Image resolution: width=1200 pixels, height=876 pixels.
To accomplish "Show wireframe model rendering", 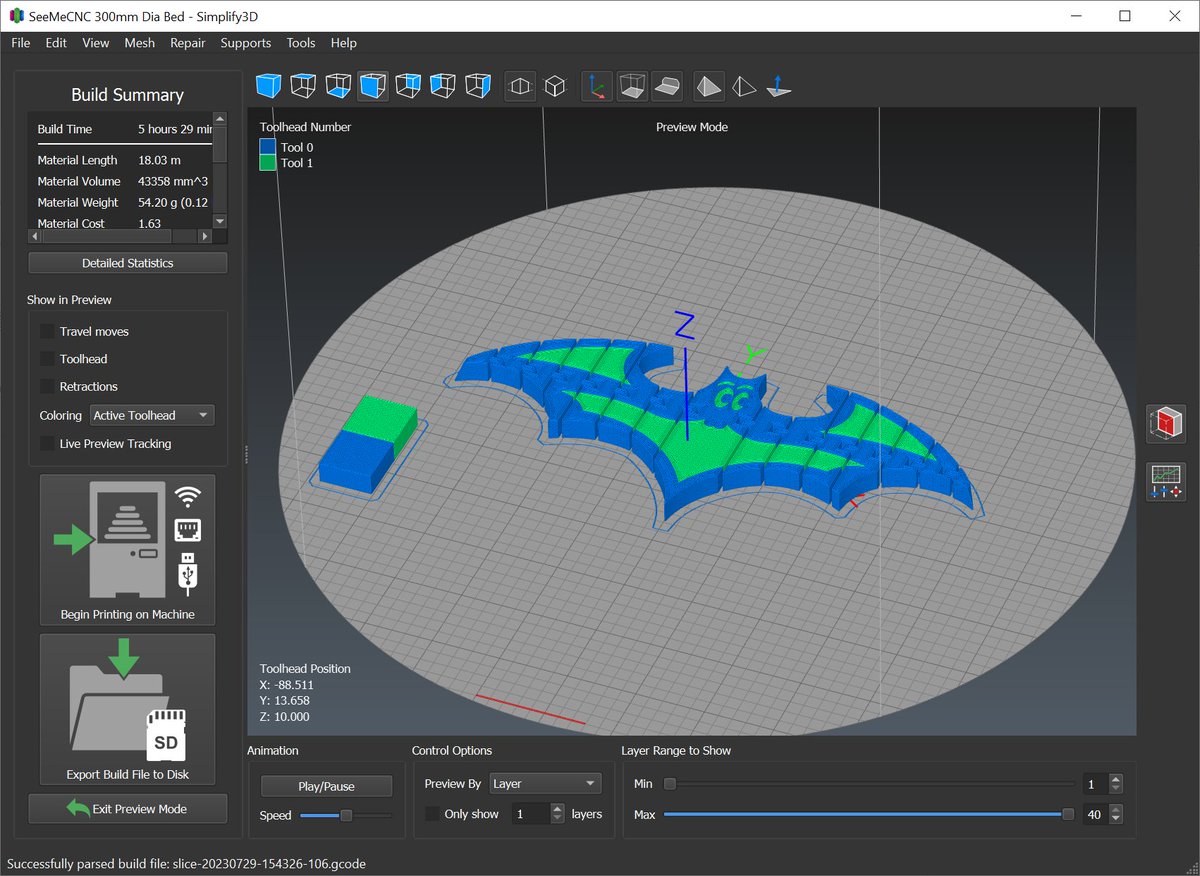I will [744, 86].
